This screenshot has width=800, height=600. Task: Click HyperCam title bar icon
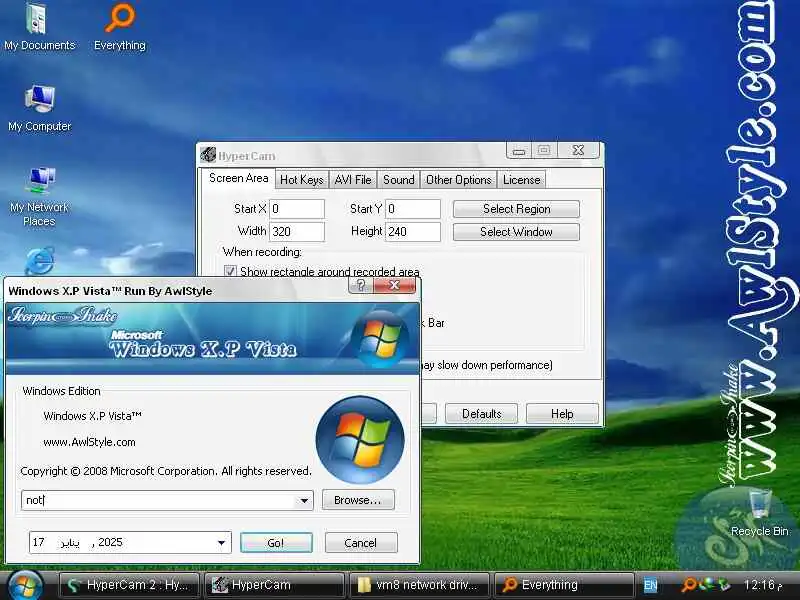pos(208,155)
